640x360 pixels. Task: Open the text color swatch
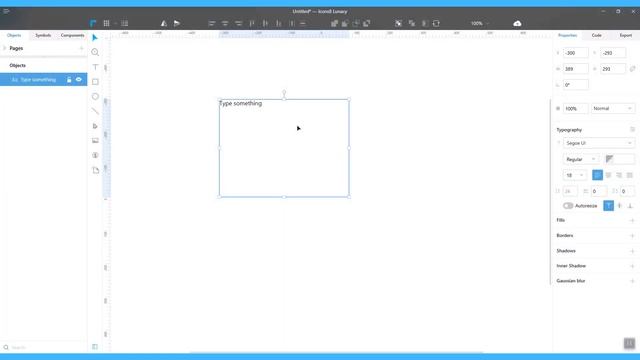[x=620, y=159]
